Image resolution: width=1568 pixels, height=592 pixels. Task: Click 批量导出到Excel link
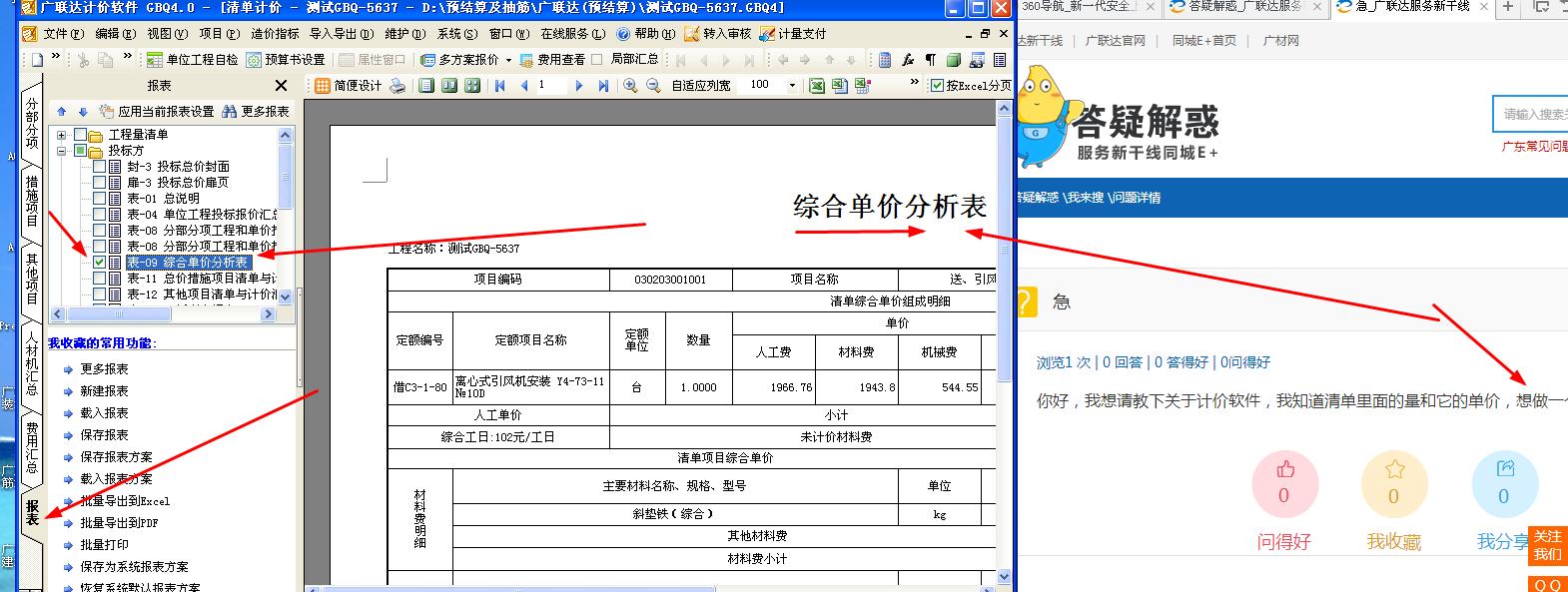click(125, 501)
